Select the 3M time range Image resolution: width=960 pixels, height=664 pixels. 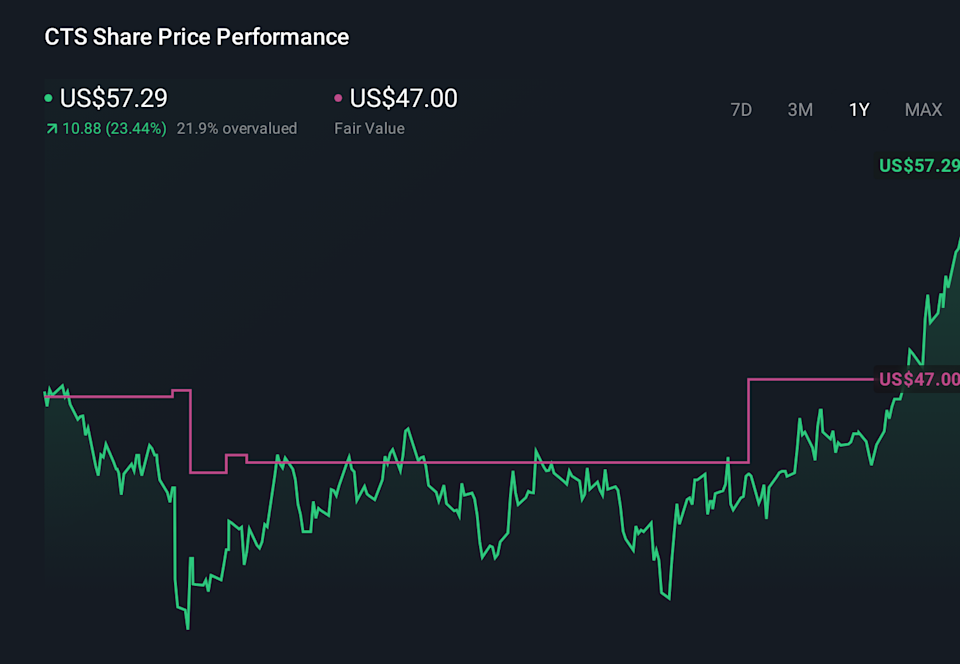[x=800, y=110]
